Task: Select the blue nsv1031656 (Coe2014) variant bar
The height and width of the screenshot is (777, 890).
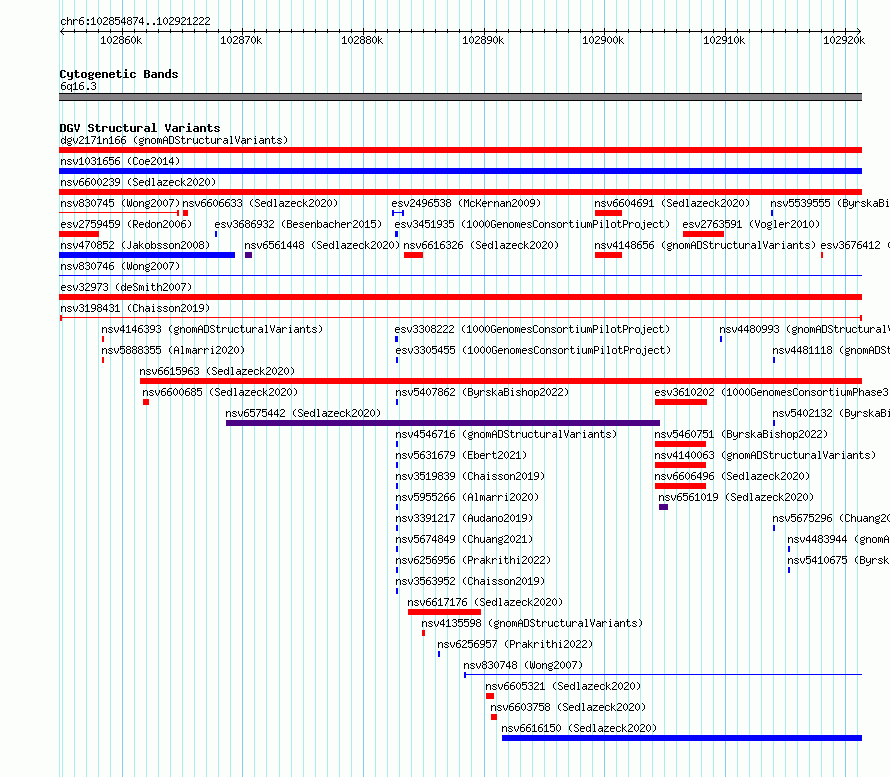Action: pyautogui.click(x=460, y=171)
